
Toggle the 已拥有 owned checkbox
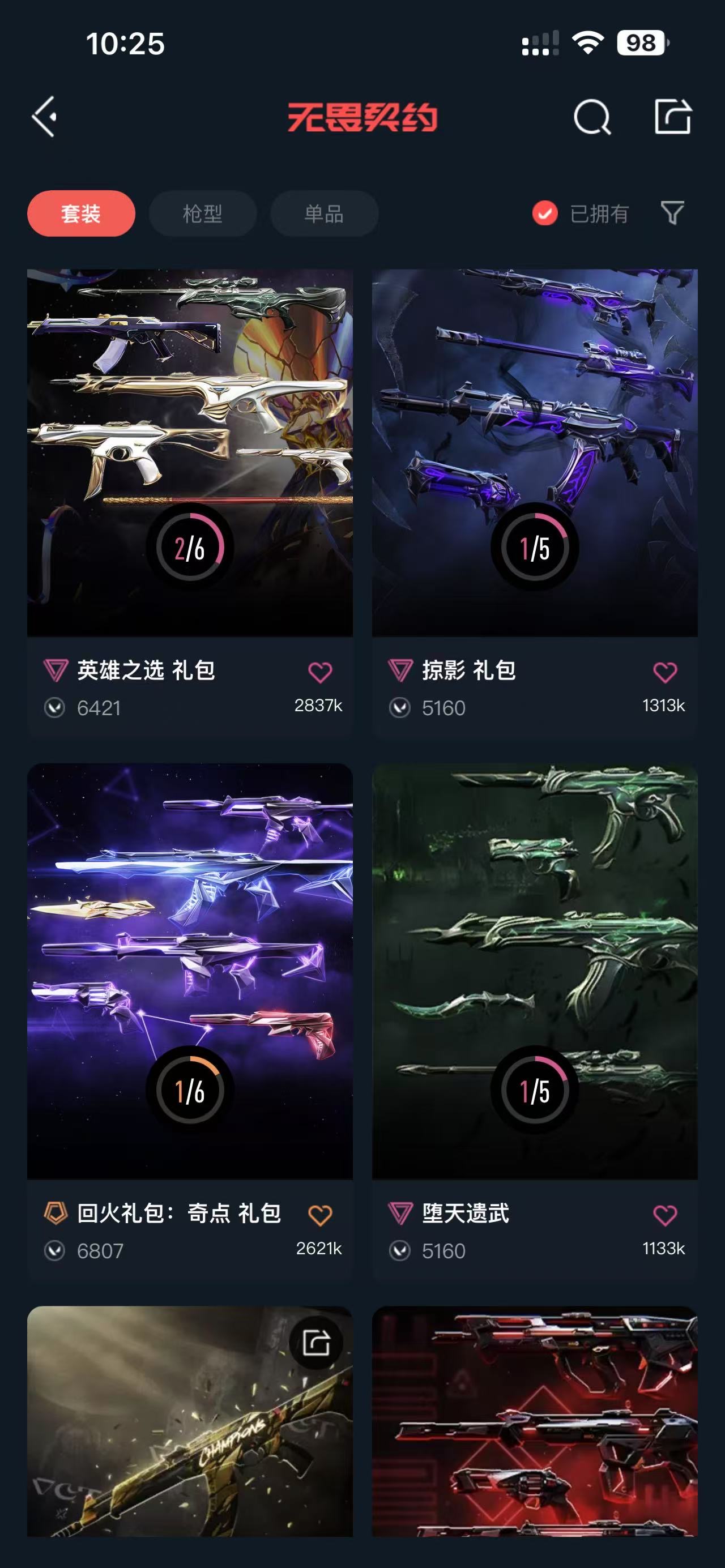pyautogui.click(x=545, y=213)
